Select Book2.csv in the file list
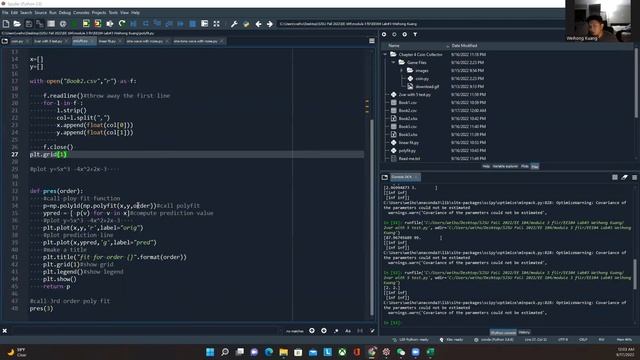This screenshot has width=640, height=360. [x=408, y=111]
